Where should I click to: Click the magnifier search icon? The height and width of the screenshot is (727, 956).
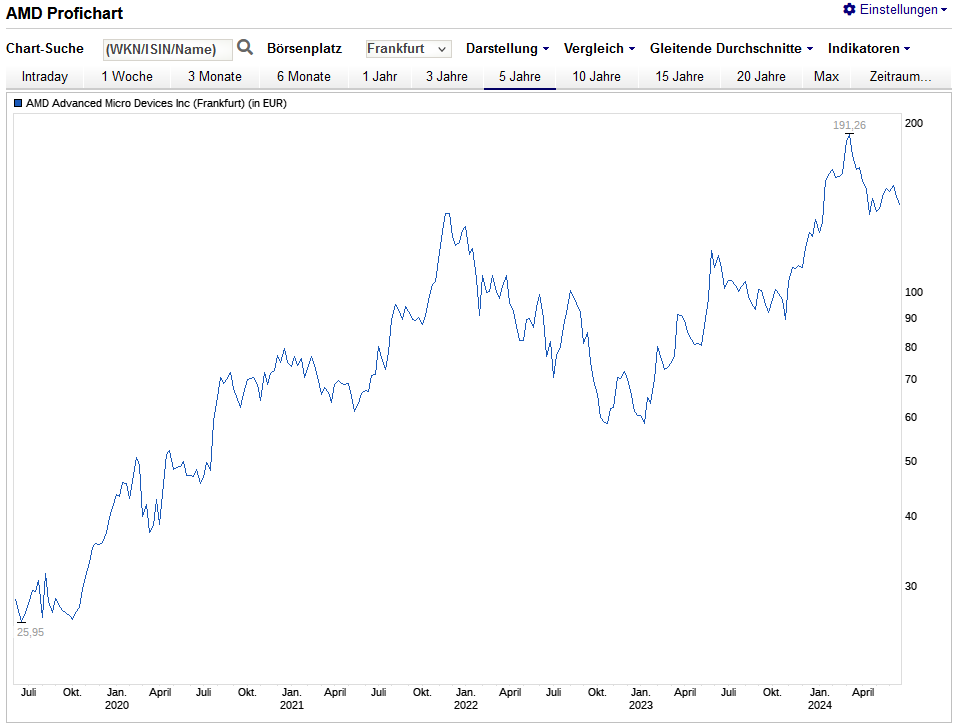point(245,47)
